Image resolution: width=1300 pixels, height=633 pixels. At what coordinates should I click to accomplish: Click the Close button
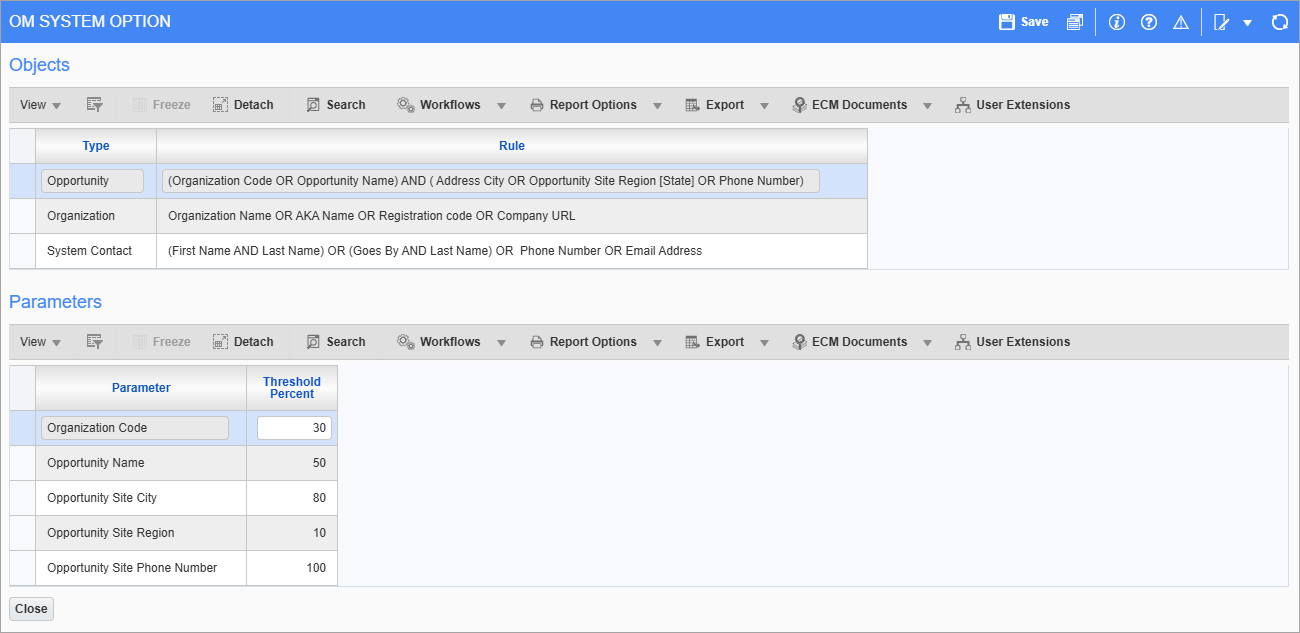(31, 608)
